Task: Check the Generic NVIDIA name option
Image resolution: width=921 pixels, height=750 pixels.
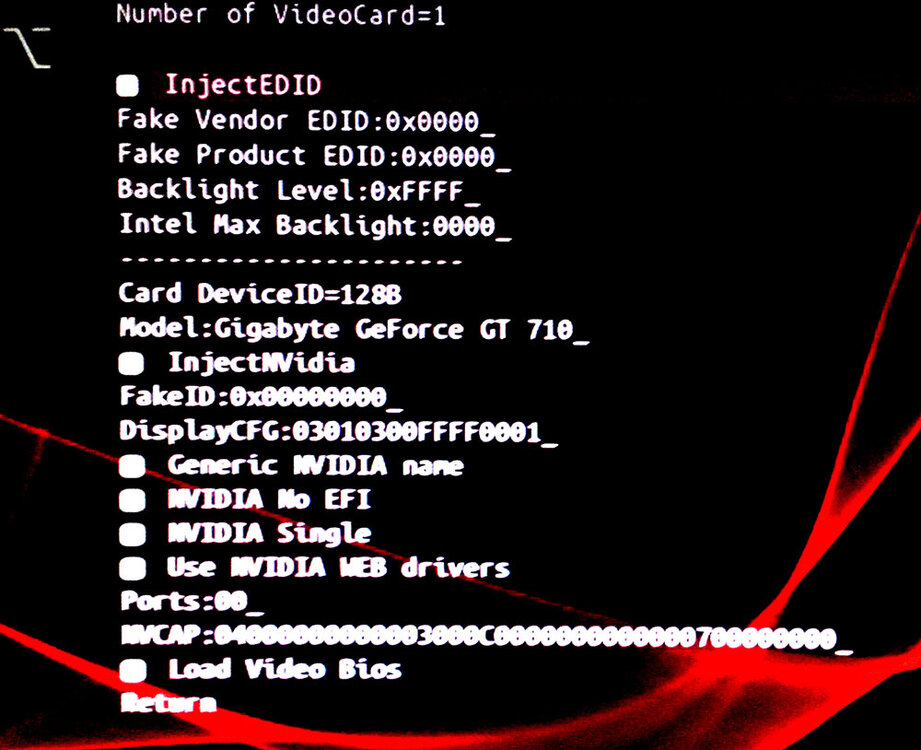Action: [132, 467]
